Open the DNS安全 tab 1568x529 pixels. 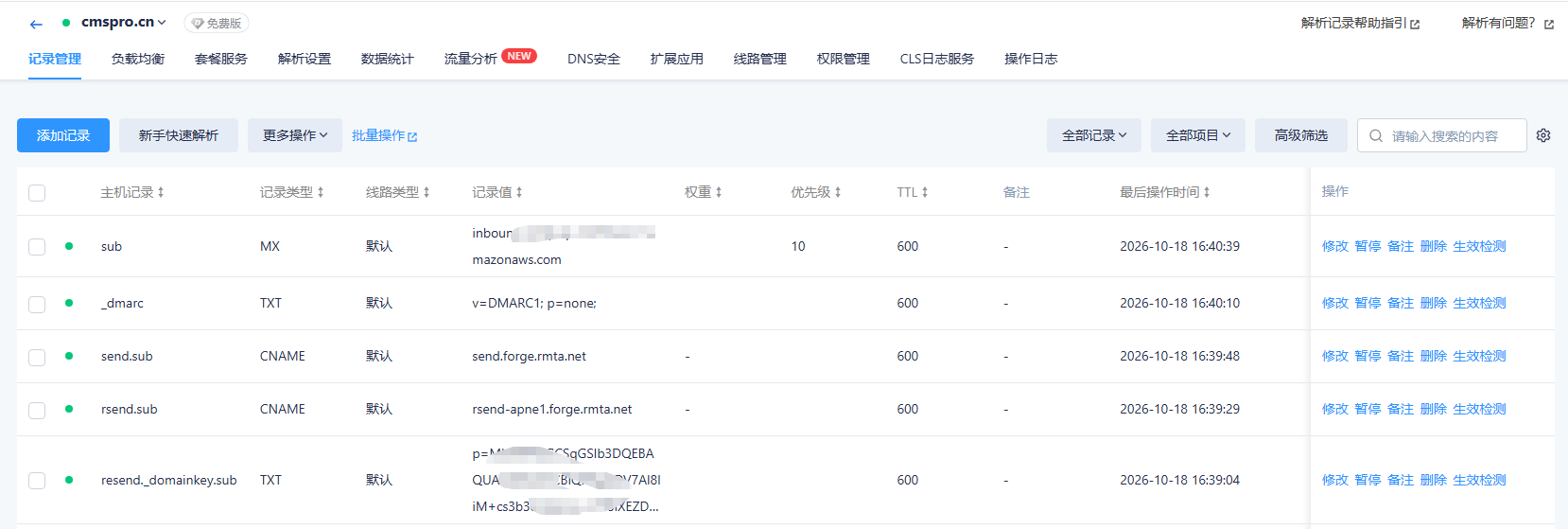(x=594, y=59)
